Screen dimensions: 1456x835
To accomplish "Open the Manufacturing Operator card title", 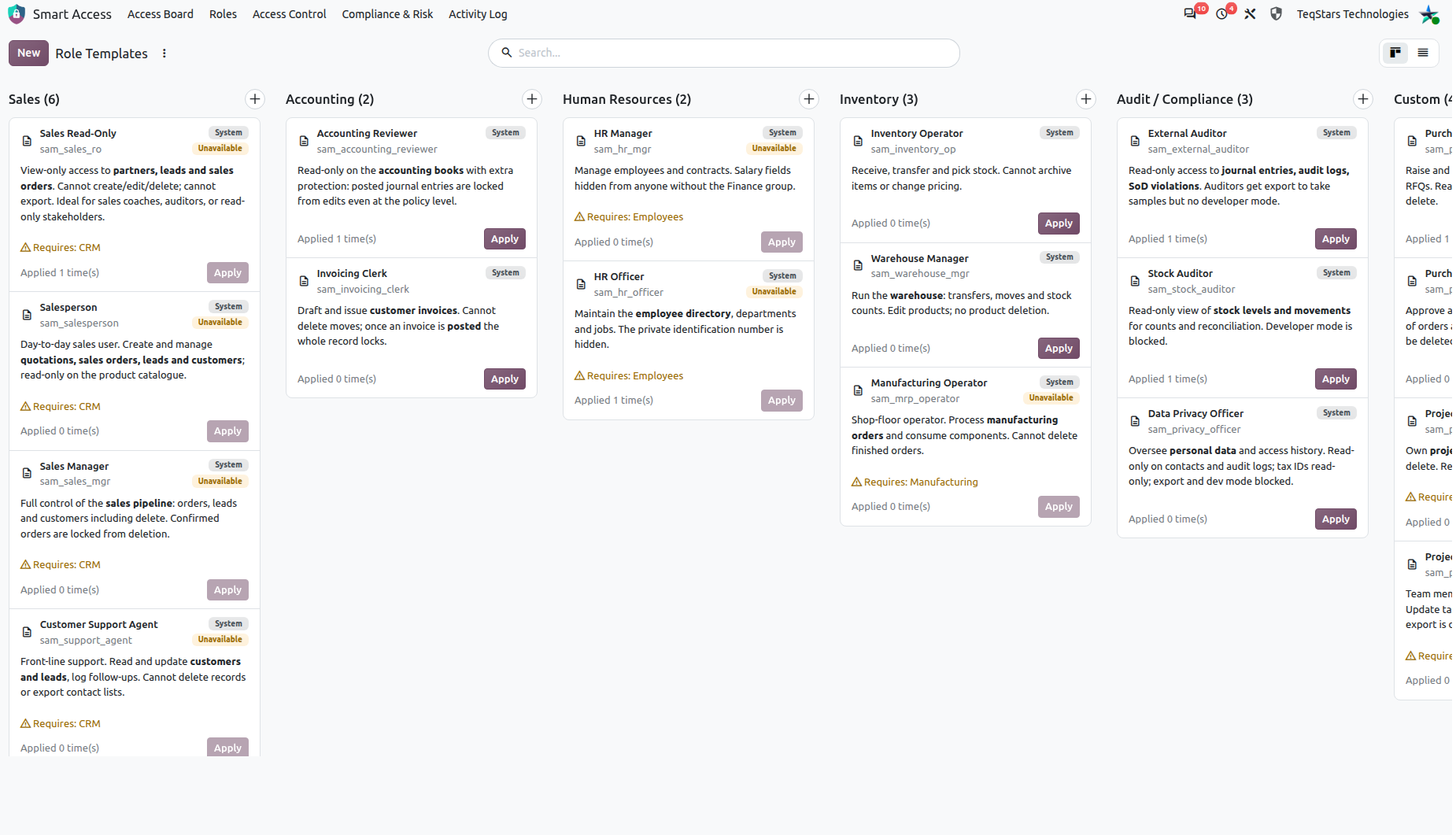I will click(929, 383).
